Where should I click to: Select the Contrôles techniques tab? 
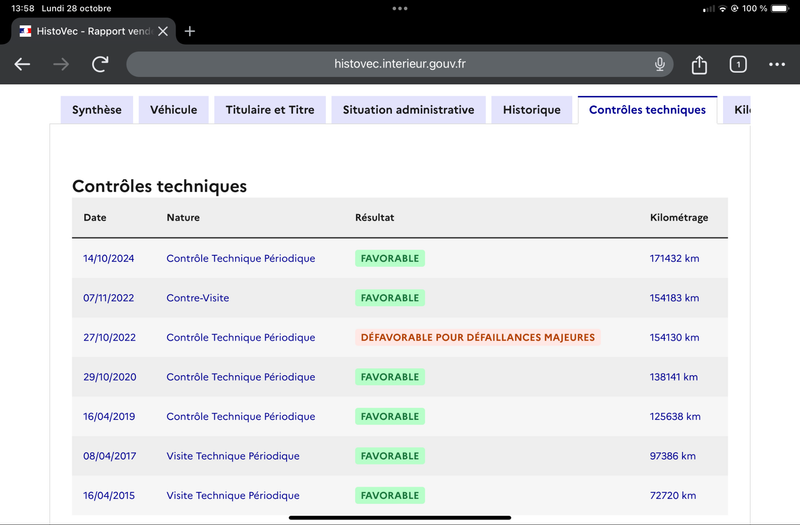click(647, 110)
